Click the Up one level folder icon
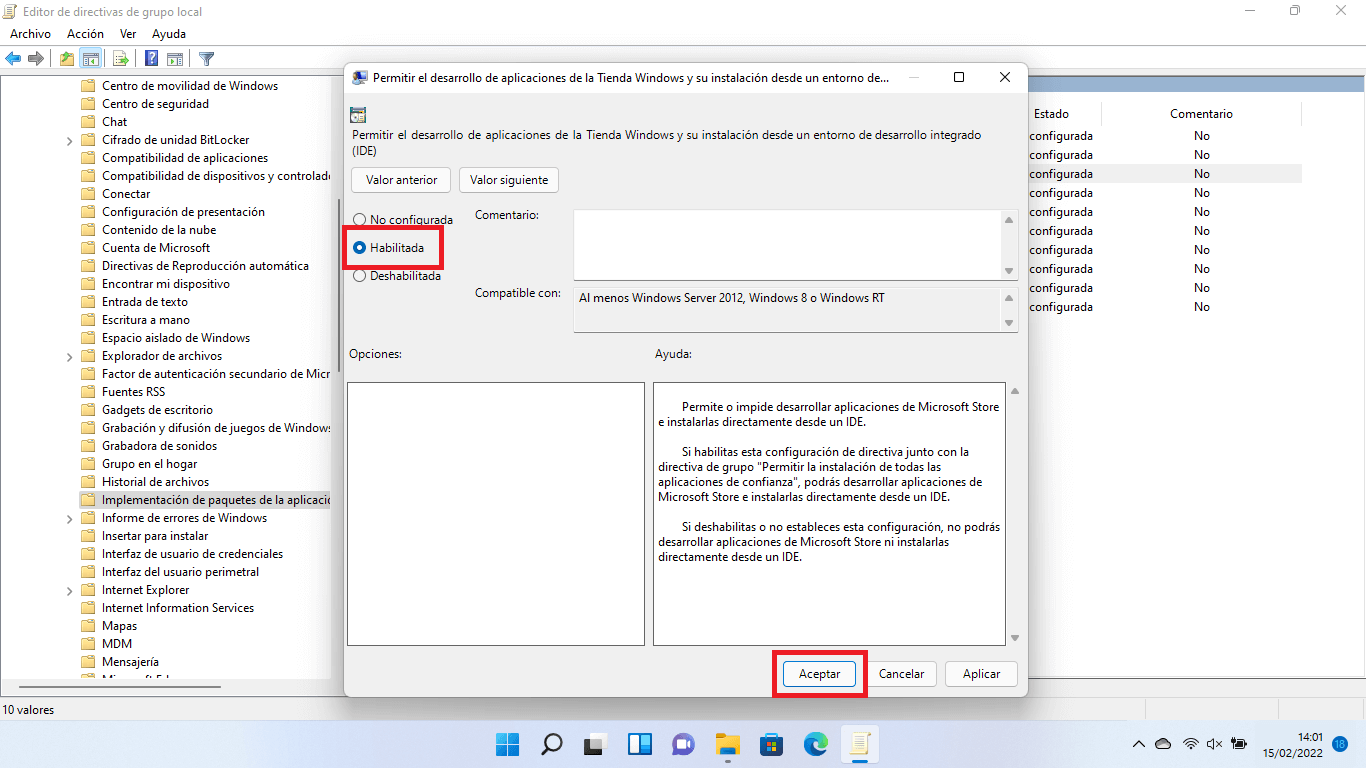Screen dimensions: 1367x769 (x=66, y=58)
